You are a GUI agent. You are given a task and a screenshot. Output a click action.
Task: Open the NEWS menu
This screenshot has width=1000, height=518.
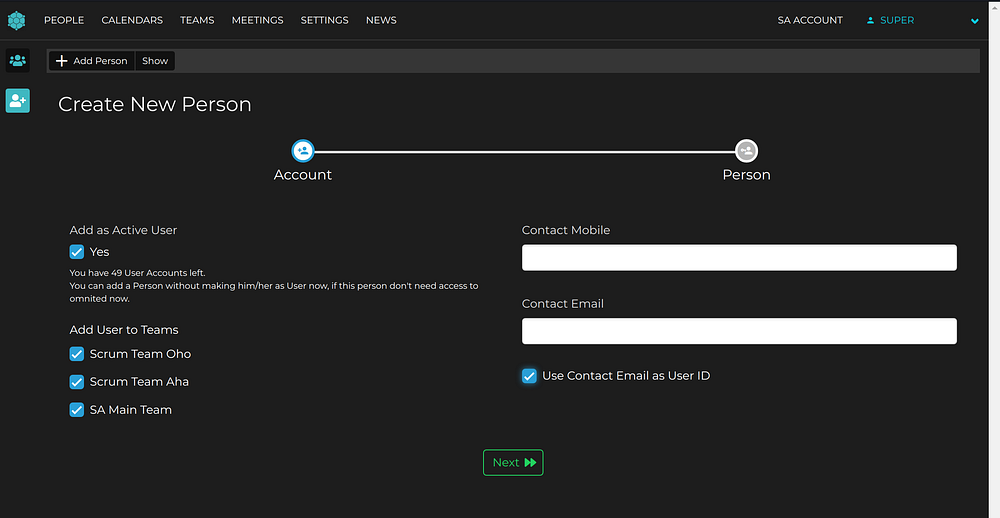point(381,20)
